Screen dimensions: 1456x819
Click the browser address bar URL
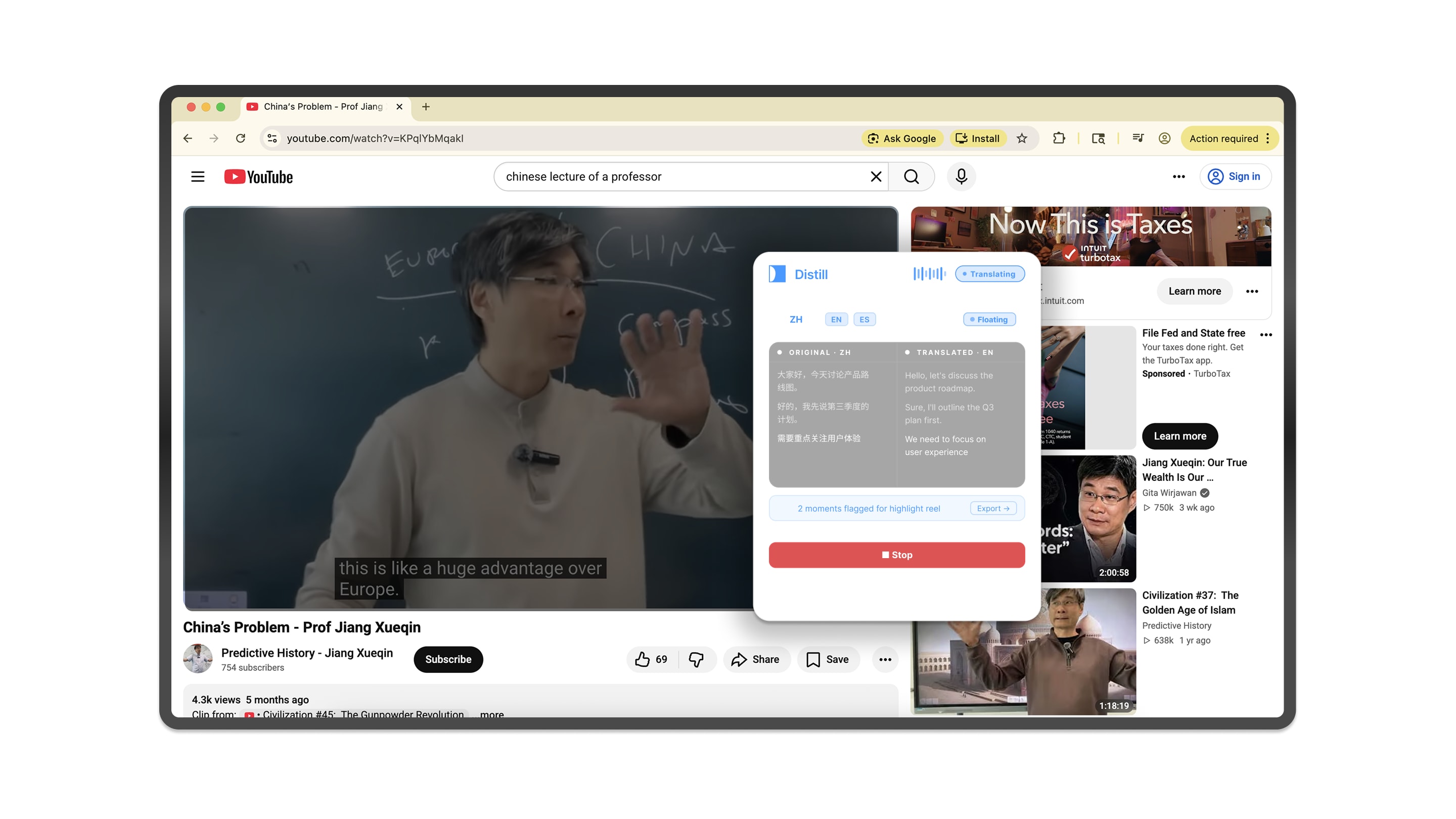(375, 139)
